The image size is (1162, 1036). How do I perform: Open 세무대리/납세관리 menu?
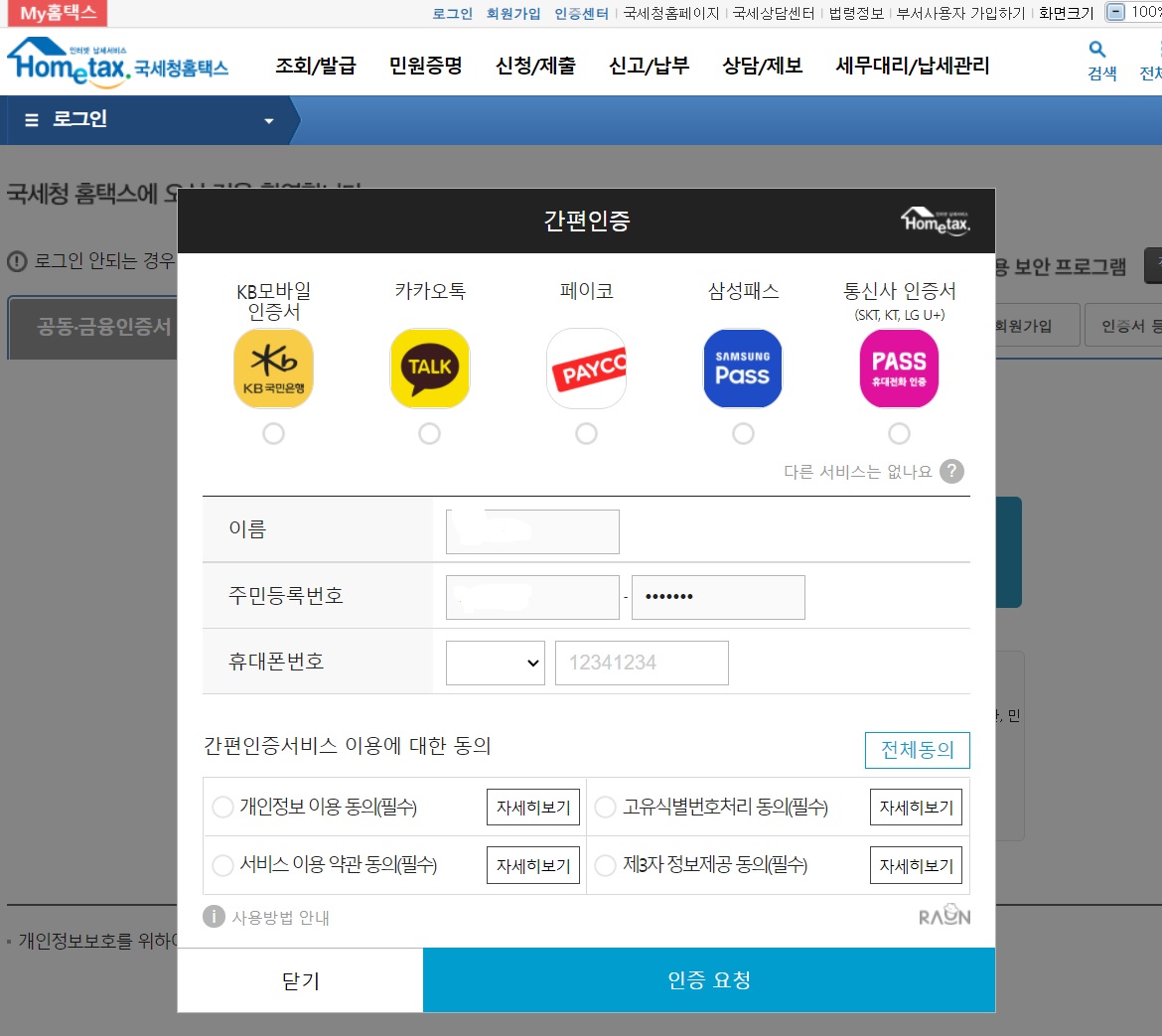click(x=913, y=66)
